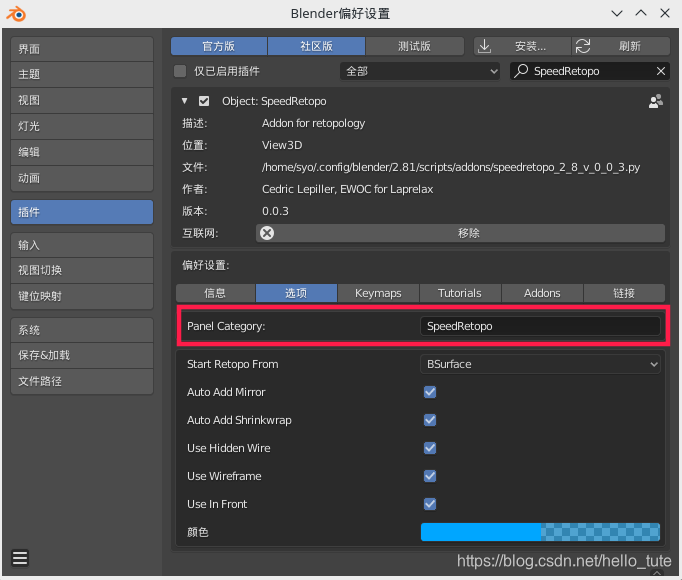Open the 系统 preferences section

[x=82, y=330]
